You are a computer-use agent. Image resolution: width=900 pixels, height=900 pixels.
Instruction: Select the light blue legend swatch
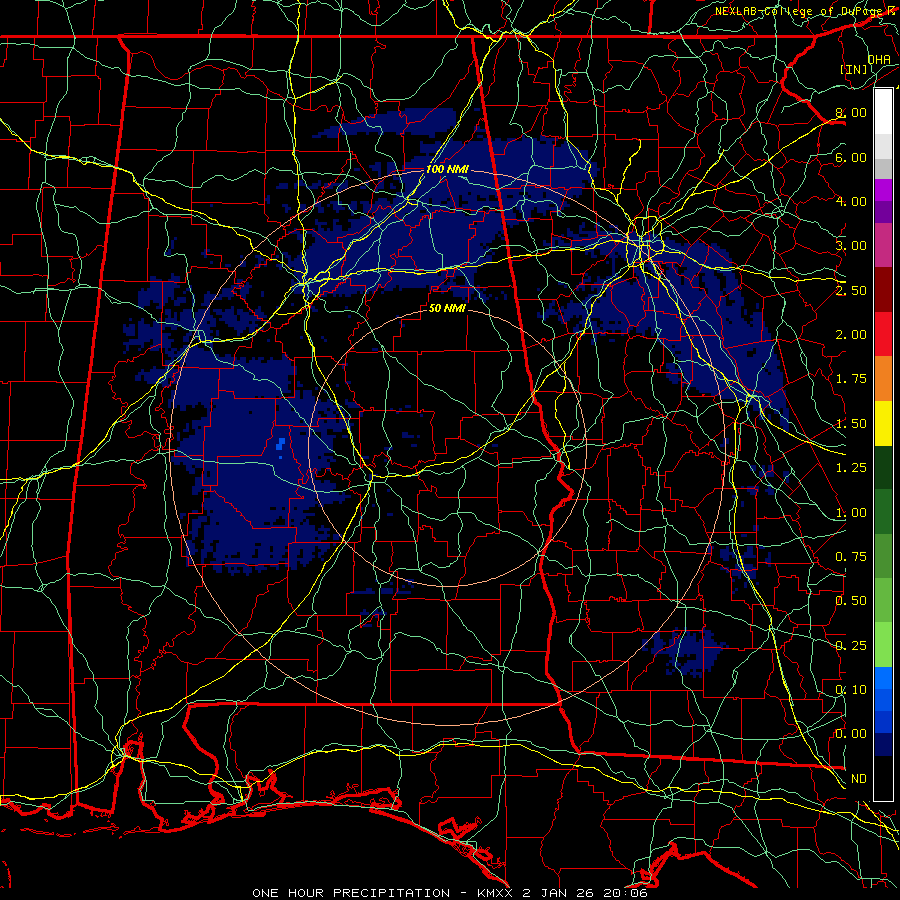(x=883, y=678)
